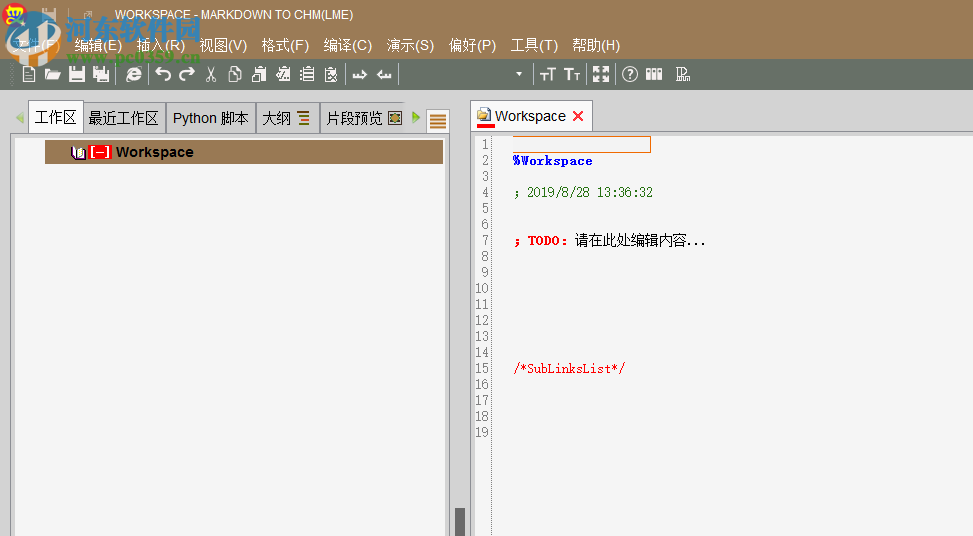This screenshot has height=536, width=973.
Task: Click the left panel vertical scrollbar thumb
Action: (x=460, y=521)
